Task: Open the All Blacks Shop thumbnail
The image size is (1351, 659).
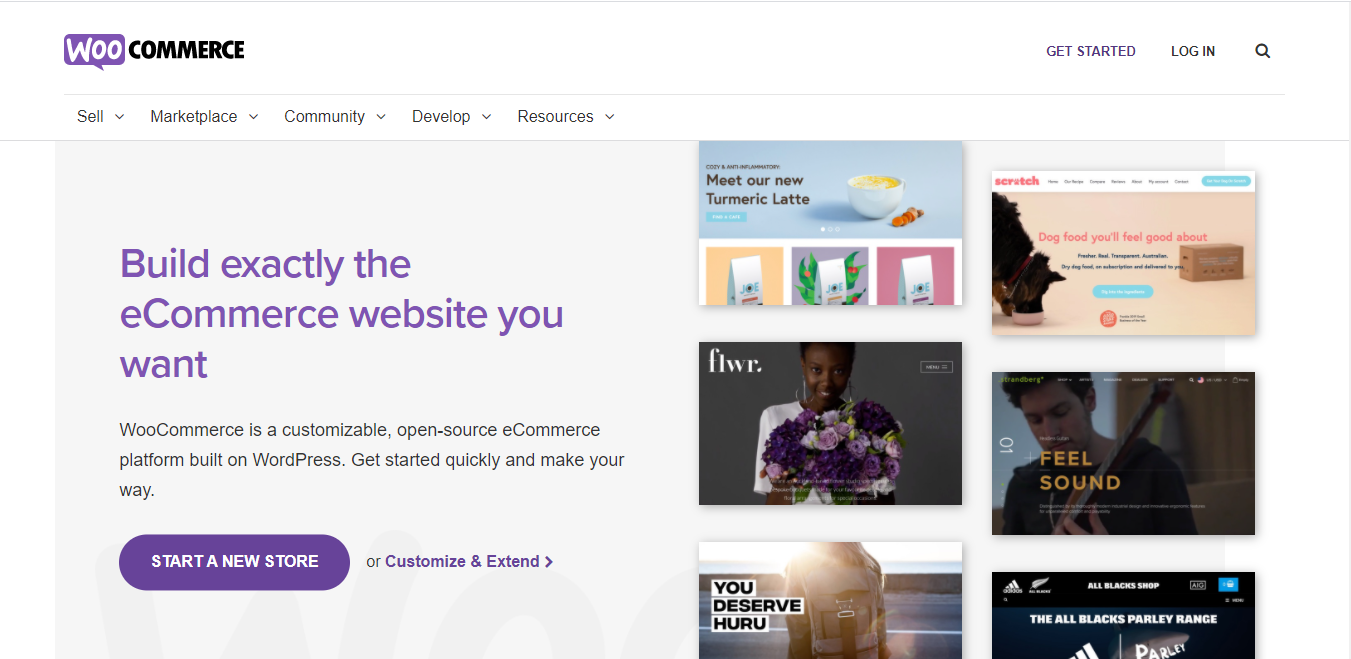Action: pos(1123,615)
